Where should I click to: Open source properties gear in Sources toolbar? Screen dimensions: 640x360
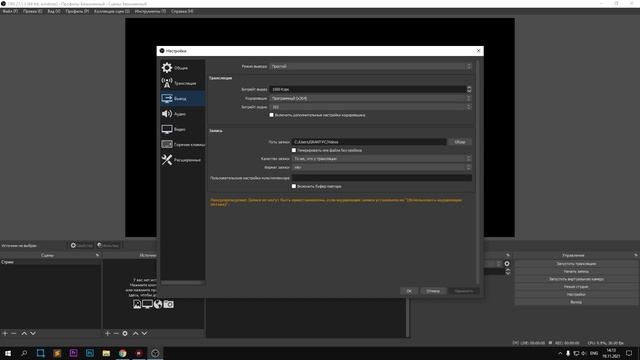click(125, 333)
